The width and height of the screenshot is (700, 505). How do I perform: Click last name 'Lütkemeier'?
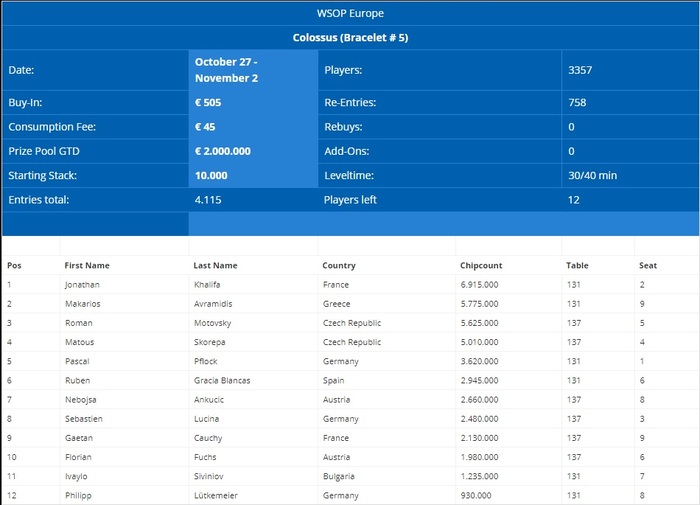click(216, 496)
